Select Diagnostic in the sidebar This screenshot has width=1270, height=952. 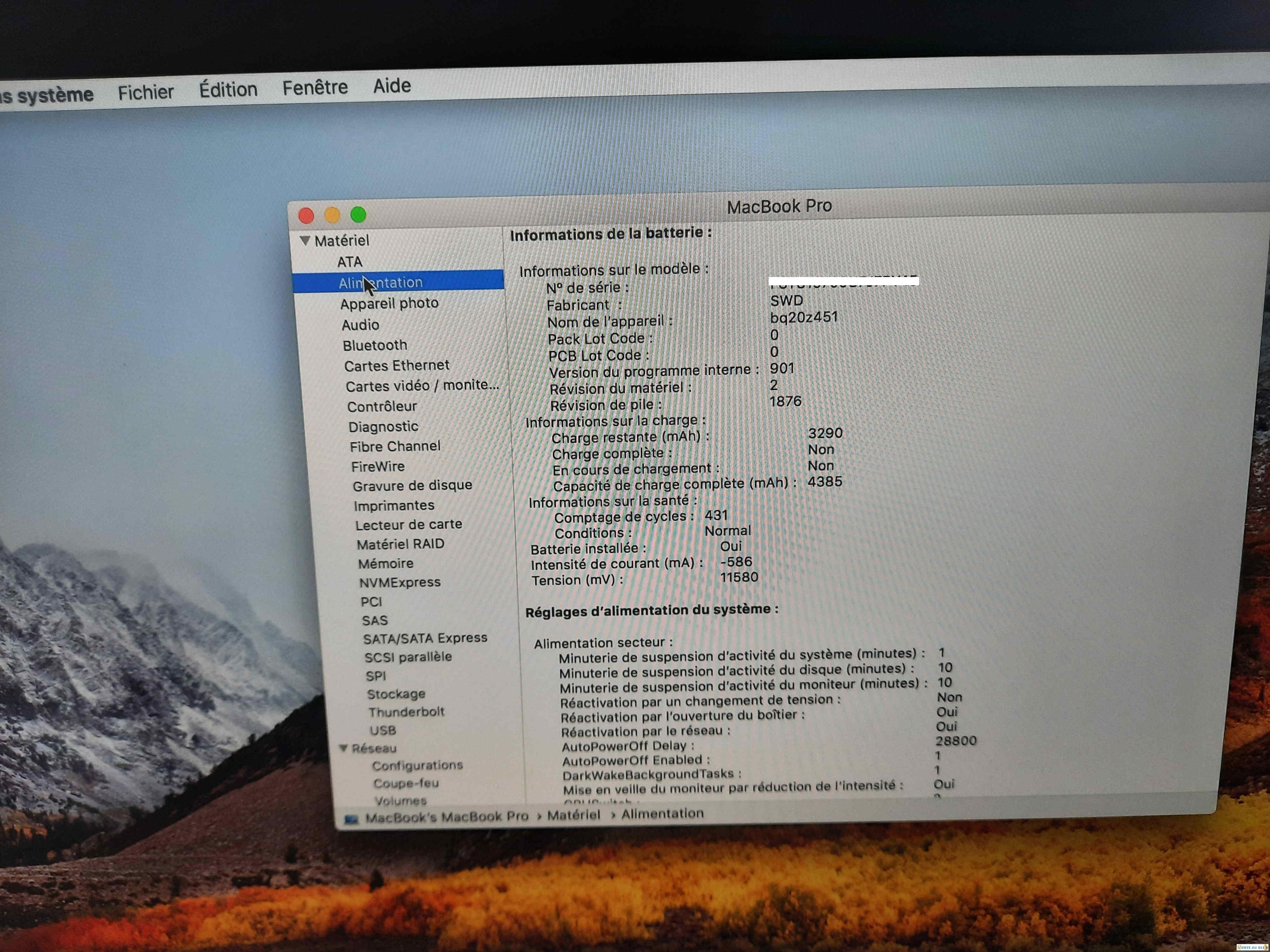tap(383, 426)
